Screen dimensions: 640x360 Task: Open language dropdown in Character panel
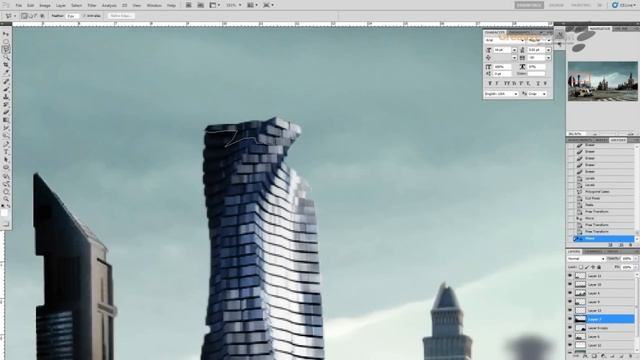point(501,94)
